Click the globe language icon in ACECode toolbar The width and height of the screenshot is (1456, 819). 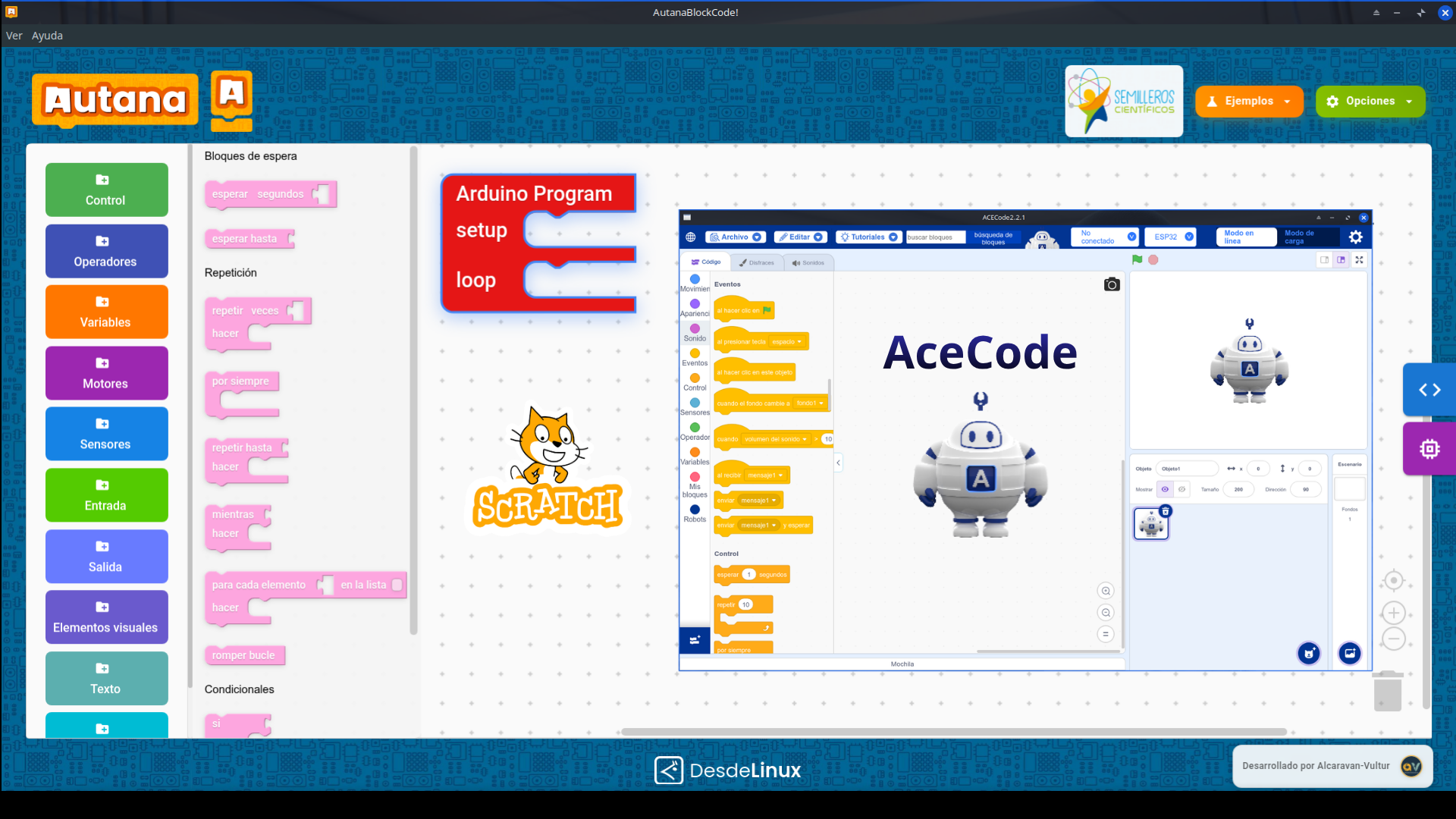click(x=690, y=237)
